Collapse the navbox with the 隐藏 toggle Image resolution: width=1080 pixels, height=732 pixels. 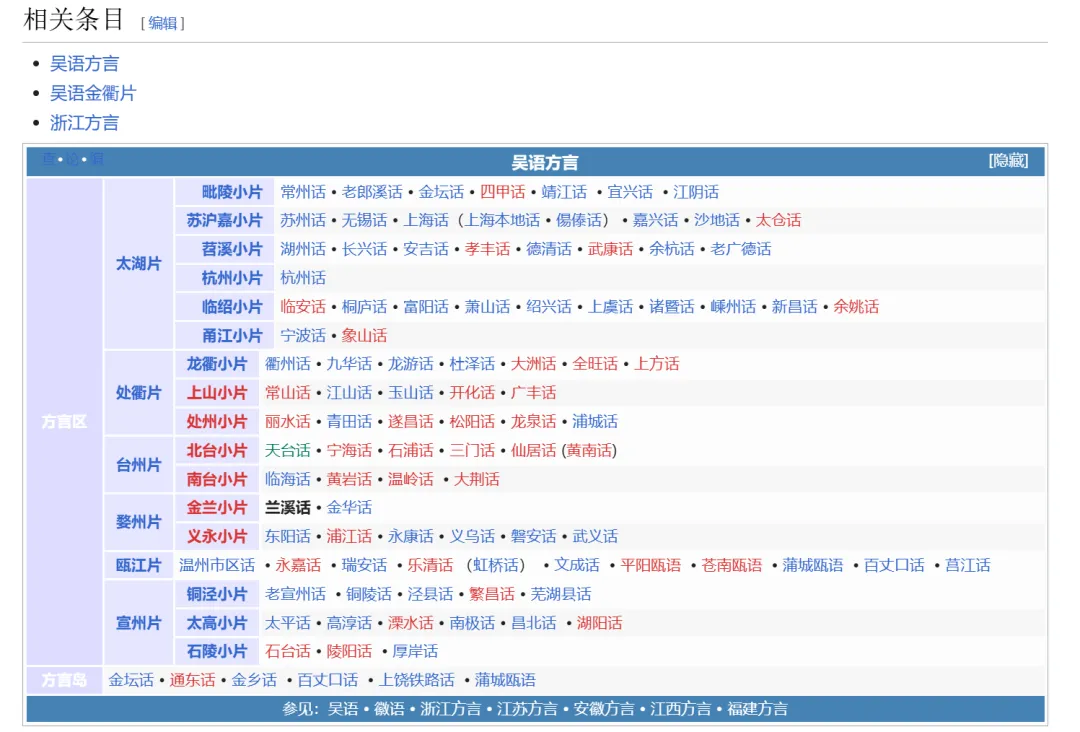point(1008,161)
